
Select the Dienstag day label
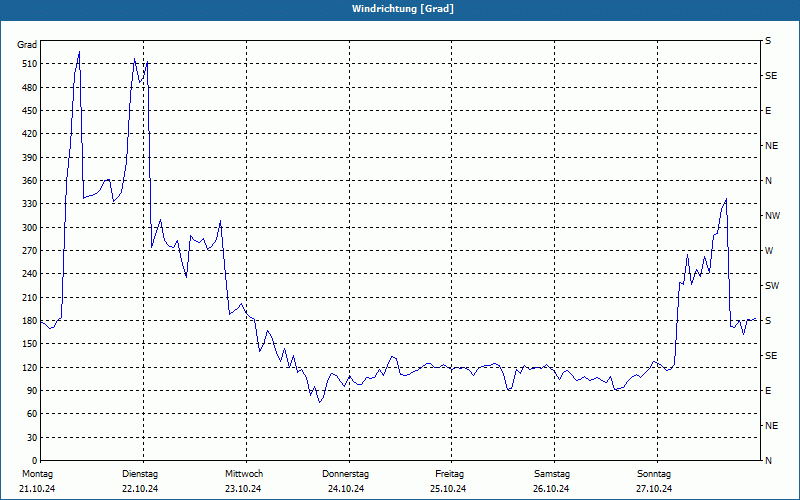click(140, 474)
